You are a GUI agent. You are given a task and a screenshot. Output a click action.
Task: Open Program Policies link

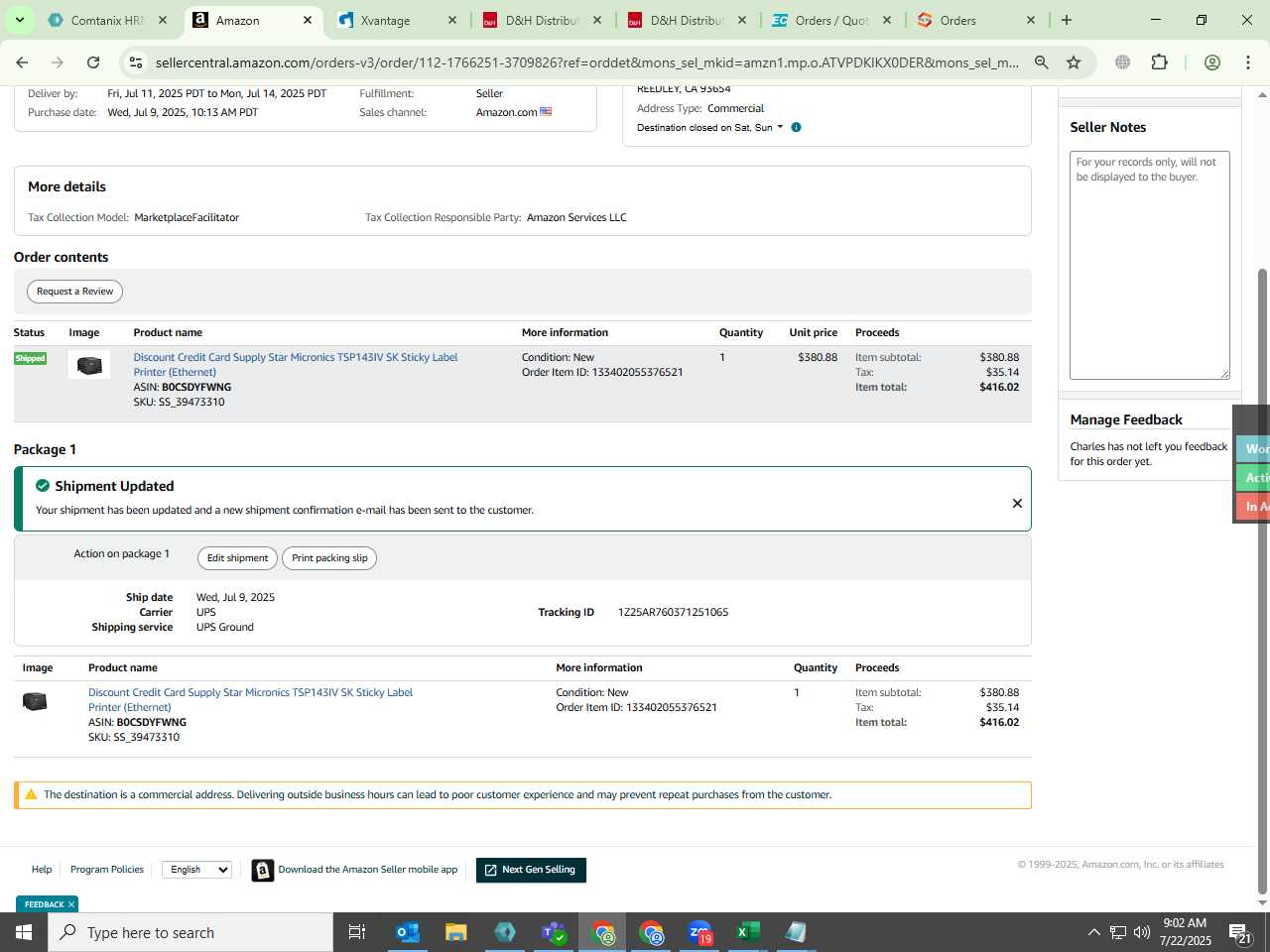tap(107, 870)
